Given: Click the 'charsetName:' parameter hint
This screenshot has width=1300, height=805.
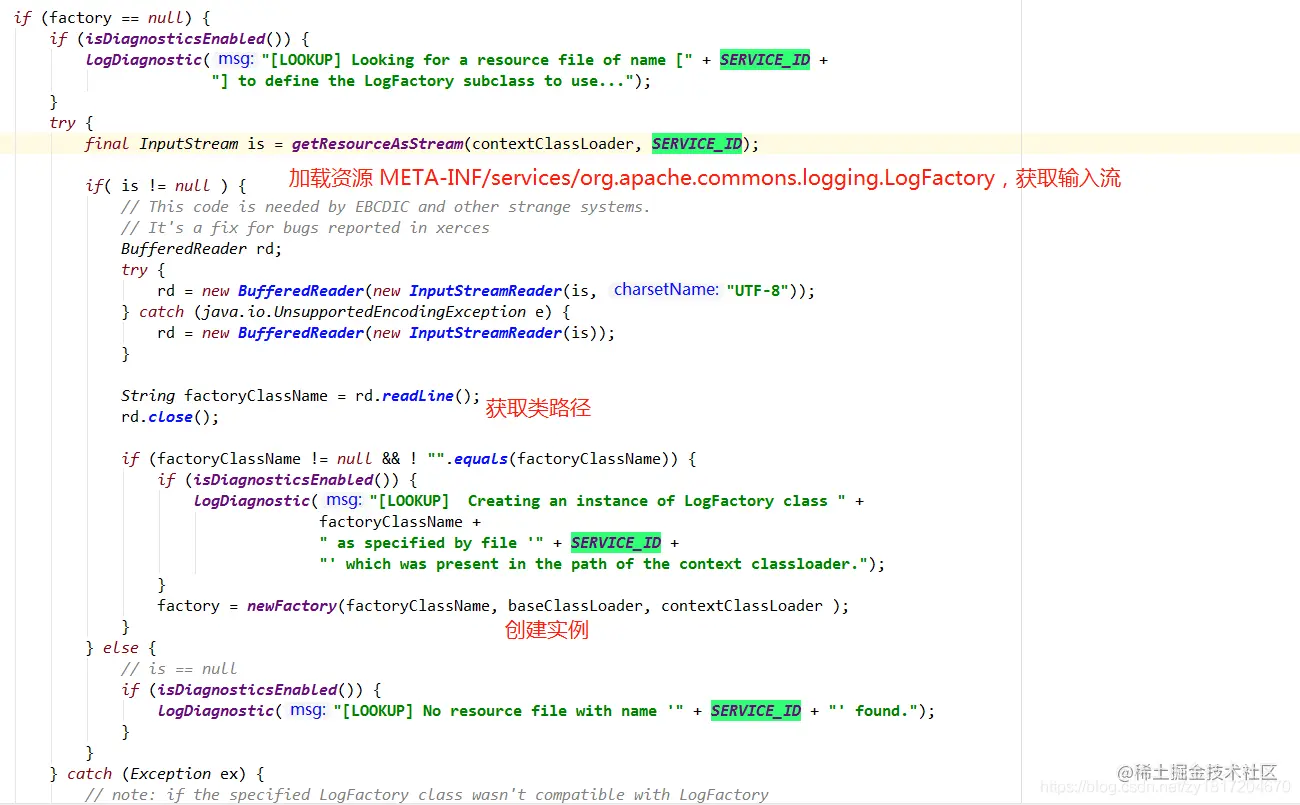Looking at the screenshot, I should (x=666, y=290).
